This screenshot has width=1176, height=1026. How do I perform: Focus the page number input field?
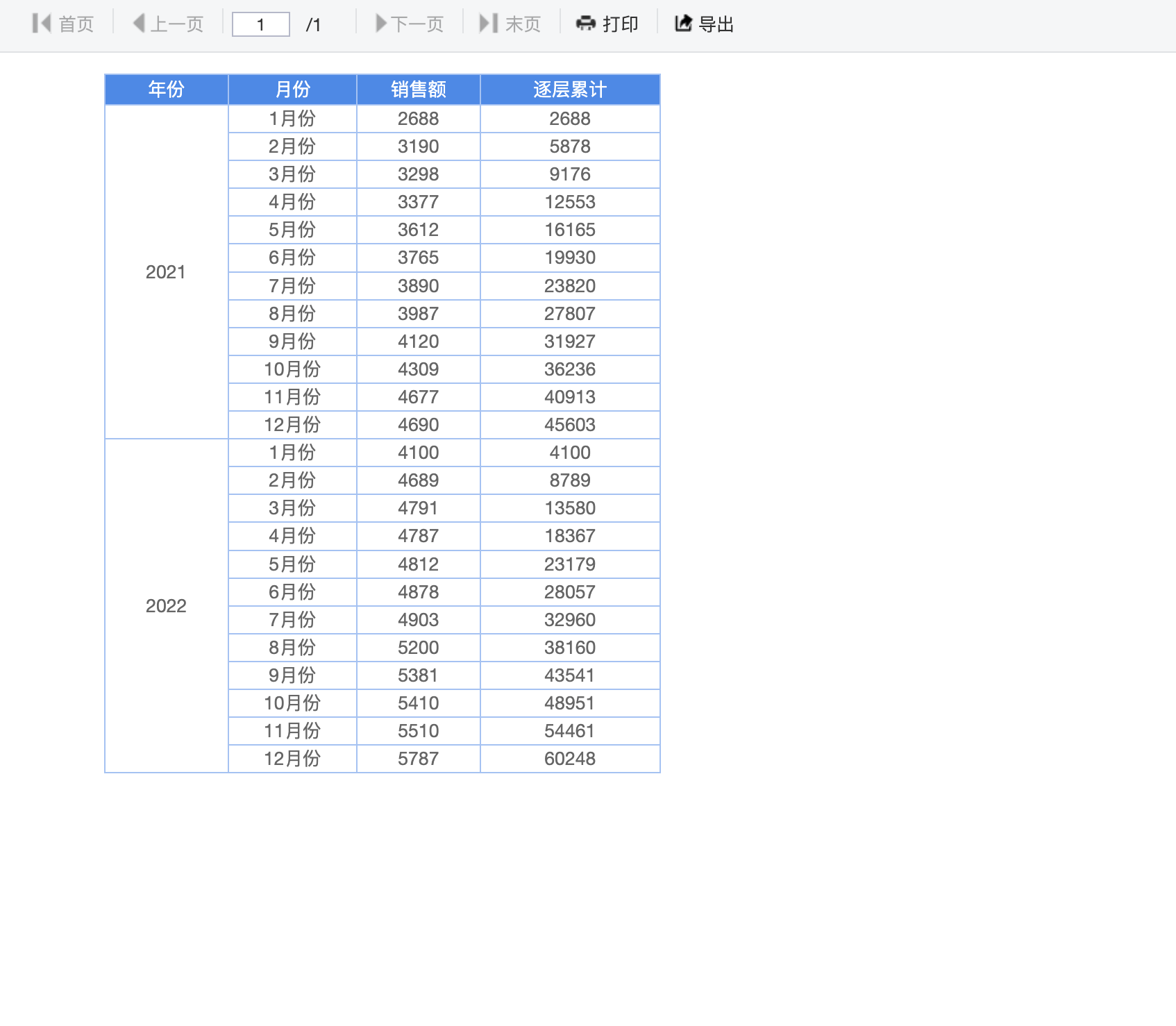[261, 24]
